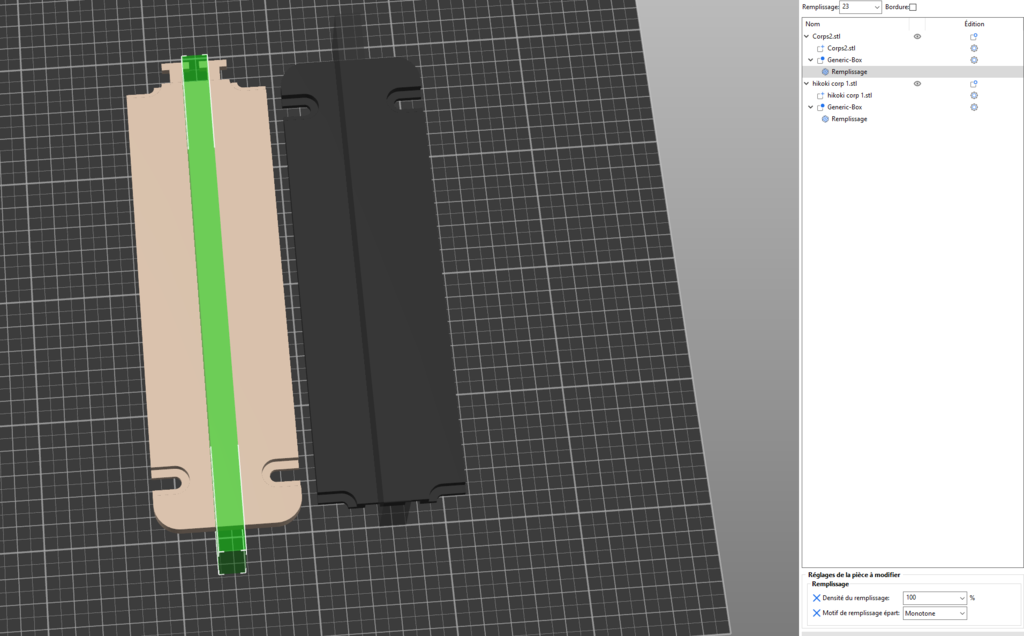This screenshot has width=1024, height=636.
Task: Click gear icon of second Generic-Box modifier
Action: click(973, 107)
